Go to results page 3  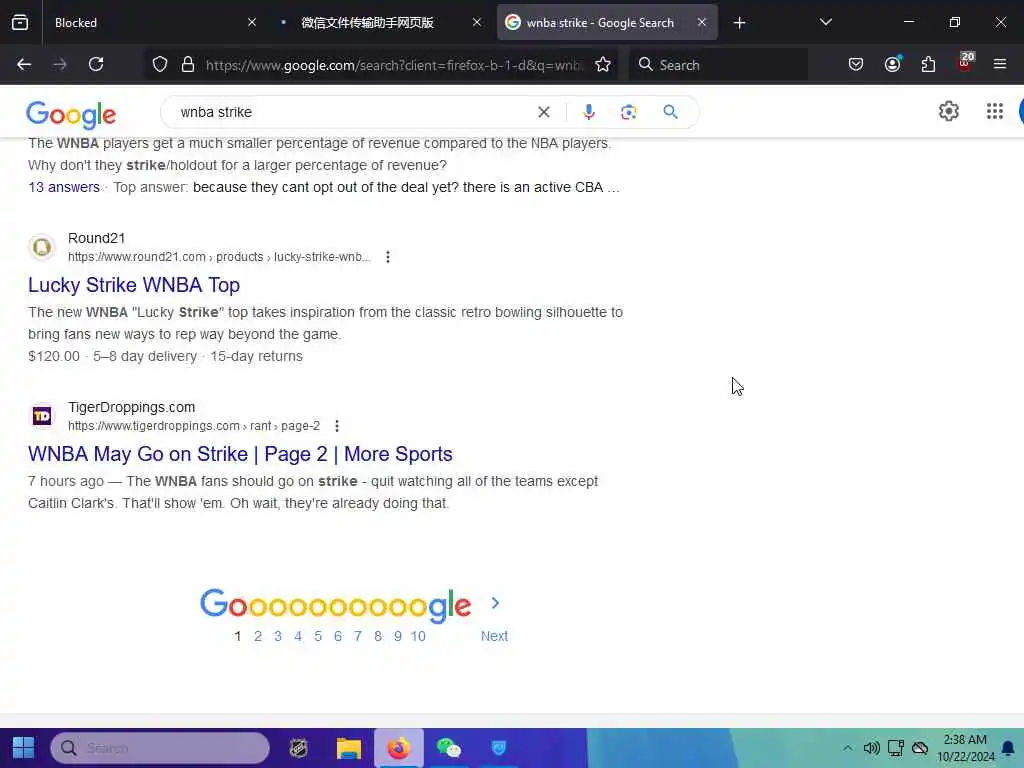tap(278, 636)
